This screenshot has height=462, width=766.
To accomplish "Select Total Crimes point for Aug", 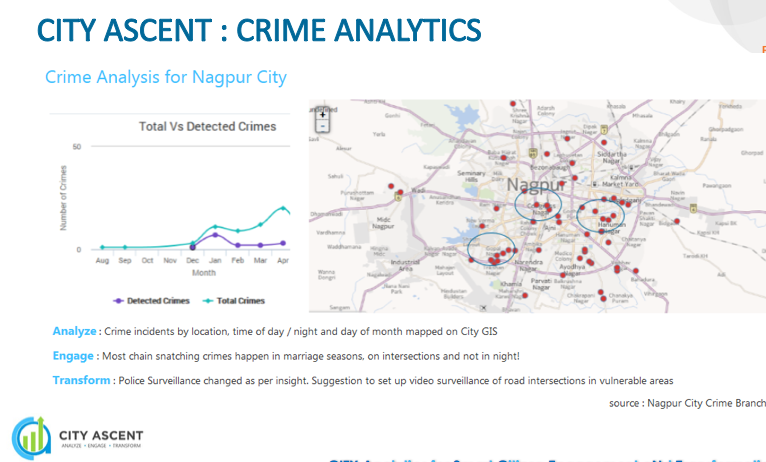I will point(102,247).
